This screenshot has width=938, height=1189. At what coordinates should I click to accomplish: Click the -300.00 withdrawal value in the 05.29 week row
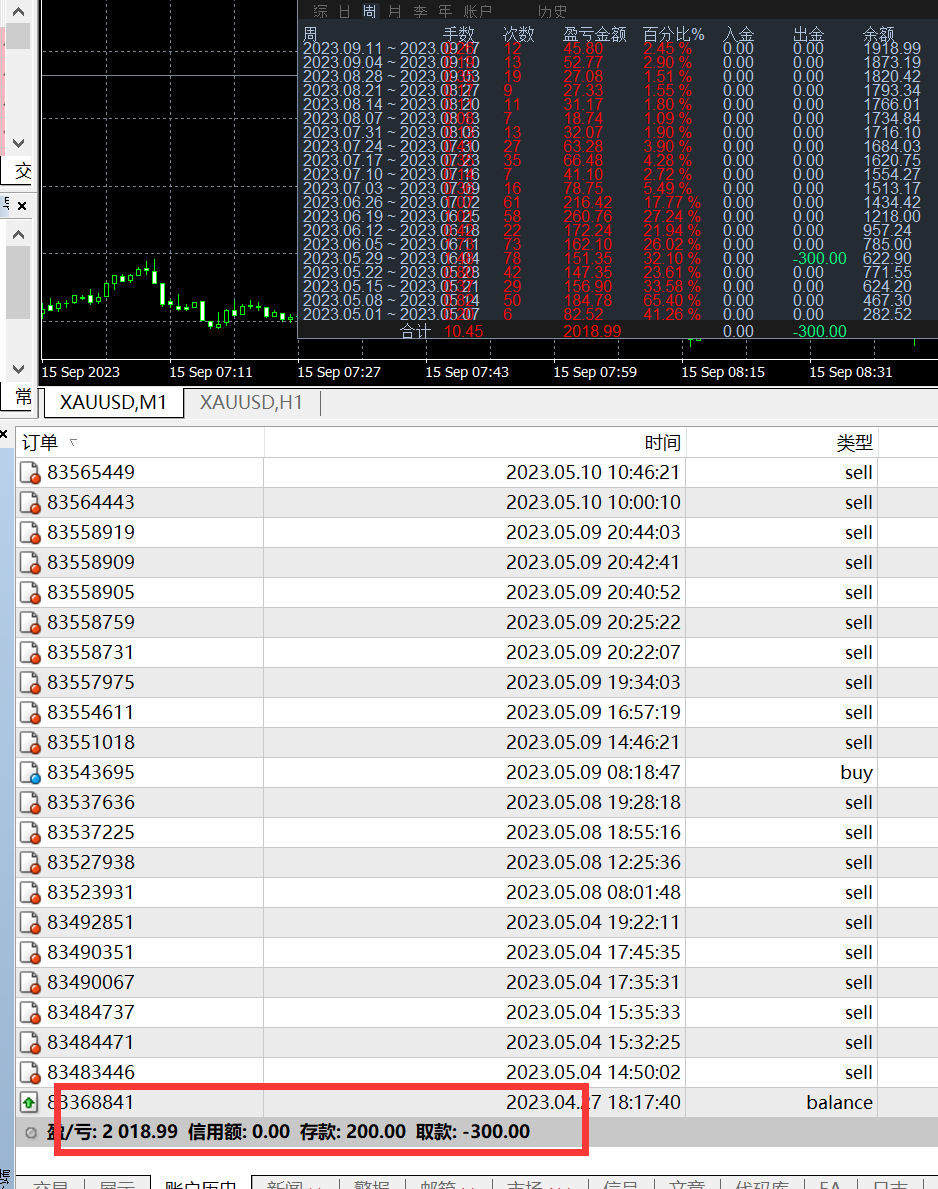pos(819,259)
